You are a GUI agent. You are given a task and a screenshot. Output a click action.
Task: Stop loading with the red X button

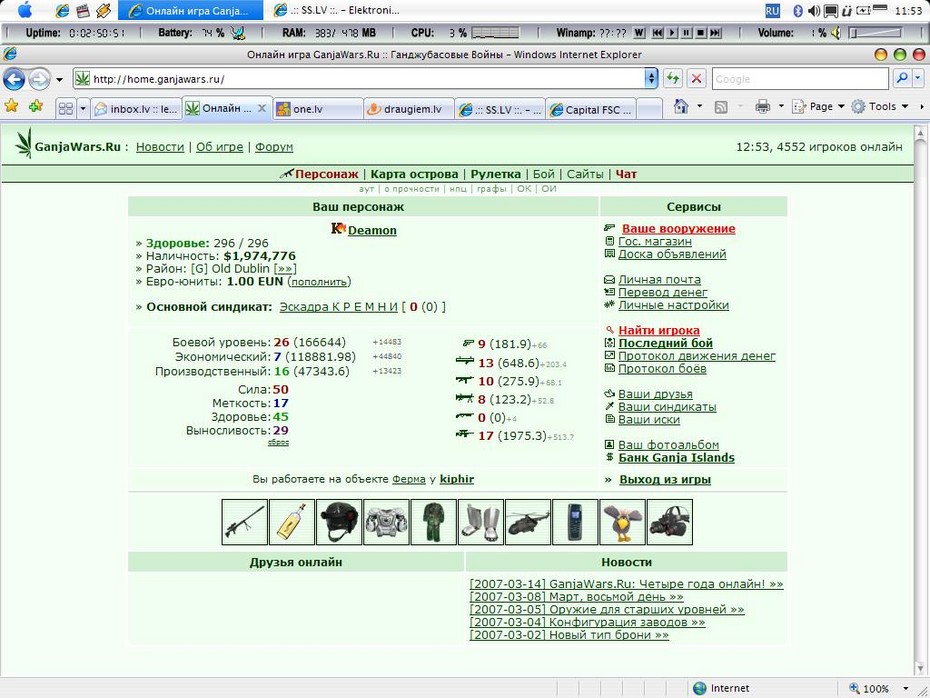697,78
